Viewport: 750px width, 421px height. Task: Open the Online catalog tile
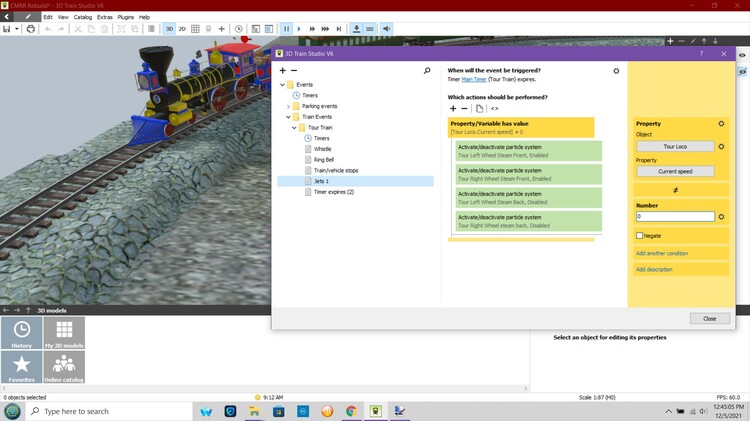[x=64, y=367]
